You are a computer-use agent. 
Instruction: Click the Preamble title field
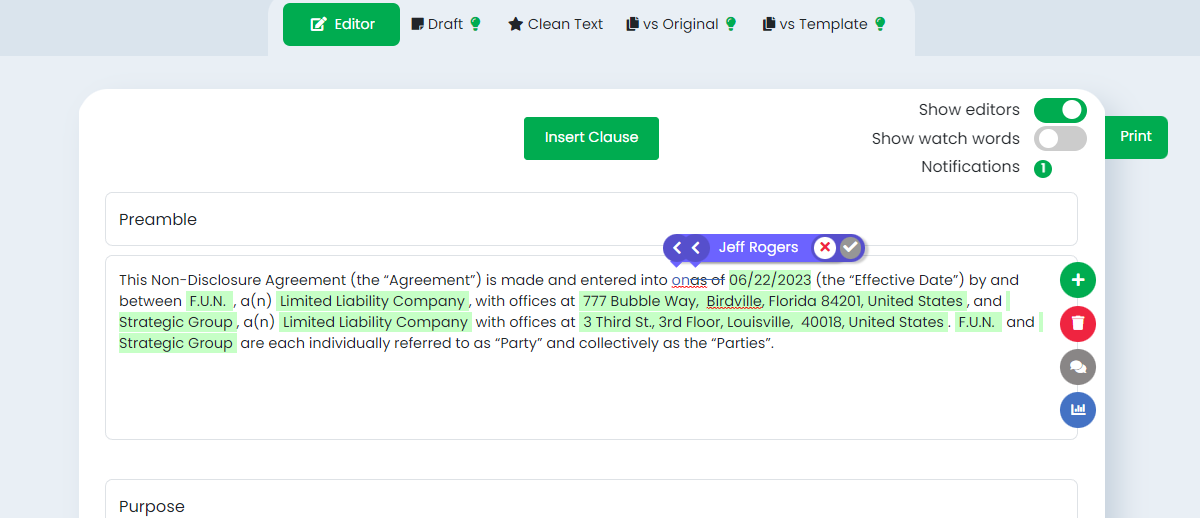[x=591, y=219]
